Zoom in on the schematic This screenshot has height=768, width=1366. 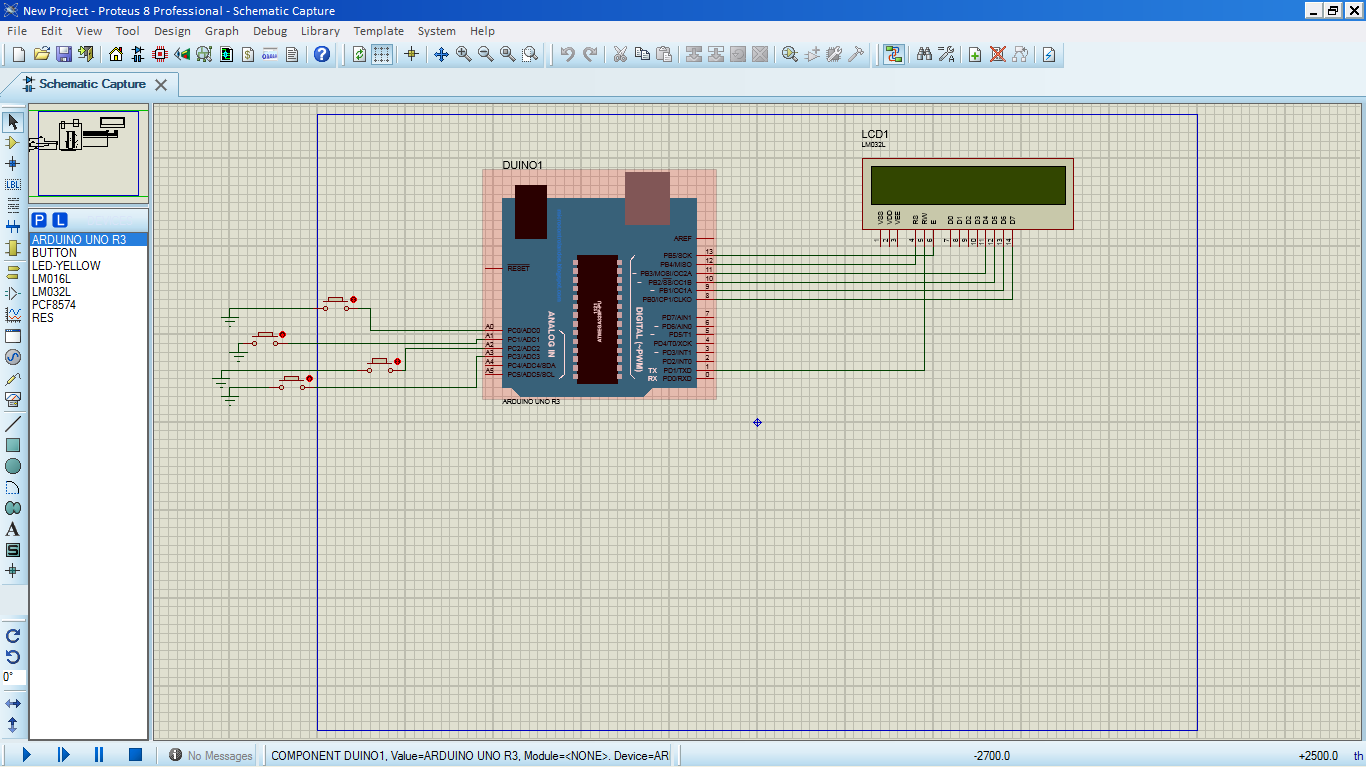(x=461, y=54)
